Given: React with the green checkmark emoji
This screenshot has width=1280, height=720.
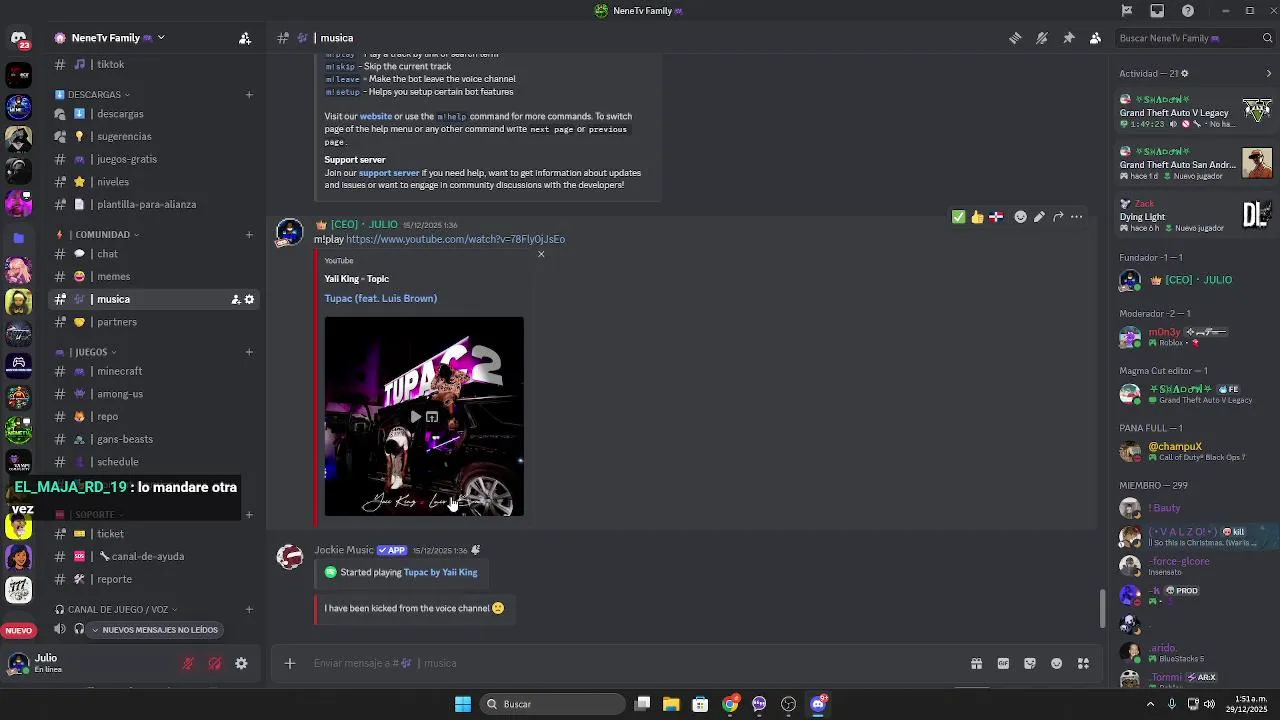Looking at the screenshot, I should pyautogui.click(x=958, y=217).
